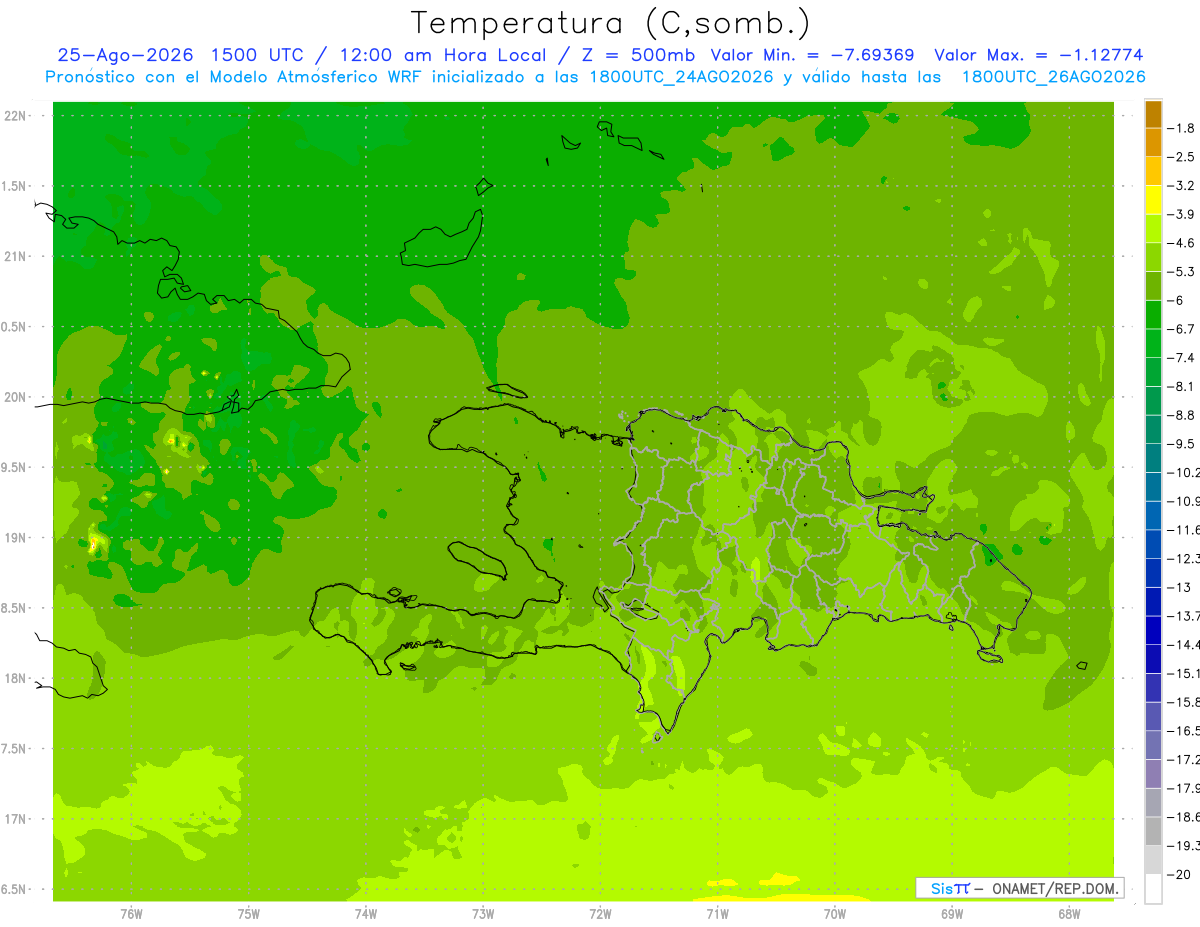Image resolution: width=1200 pixels, height=927 pixels.
Task: Click the "70W" longitude label
Action: pyautogui.click(x=834, y=913)
